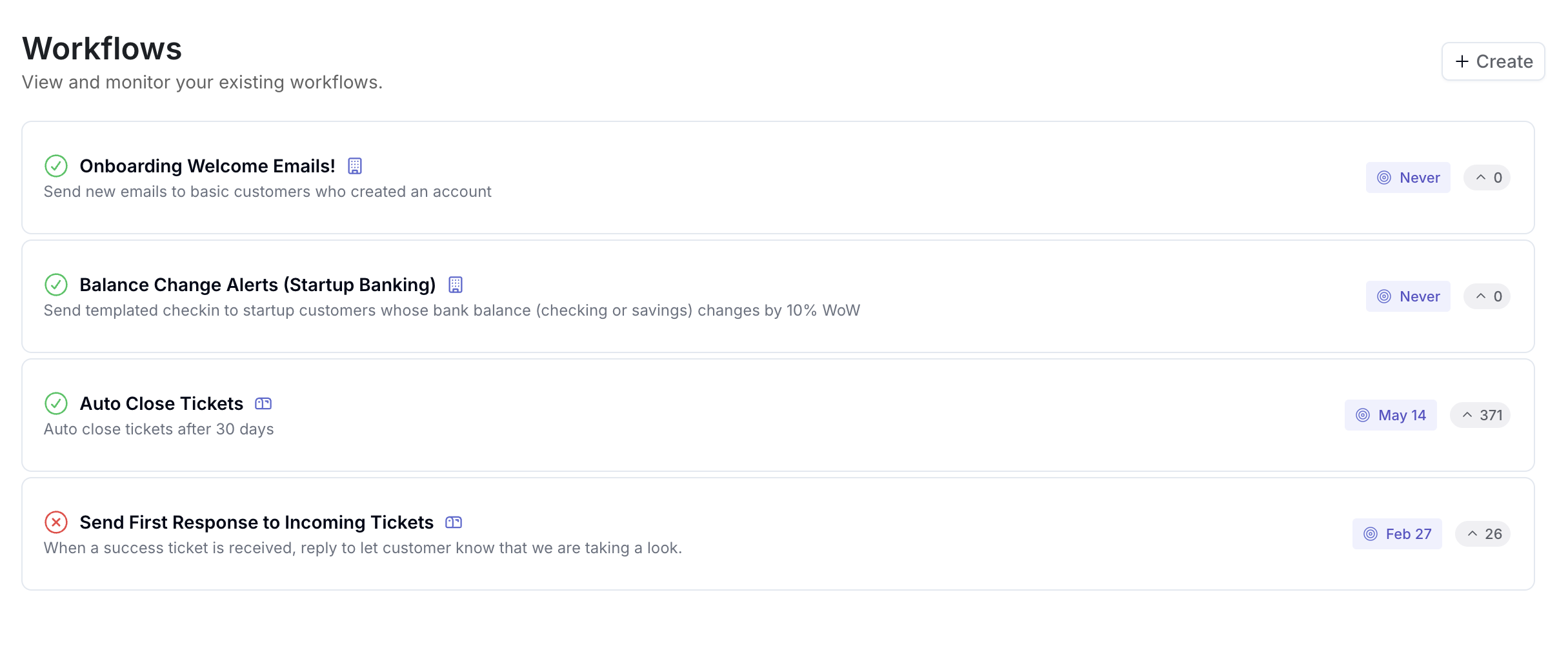Viewport: 1568px width, 661px height.
Task: Toggle green check status of Balance Change Alerts
Action: pyautogui.click(x=56, y=285)
